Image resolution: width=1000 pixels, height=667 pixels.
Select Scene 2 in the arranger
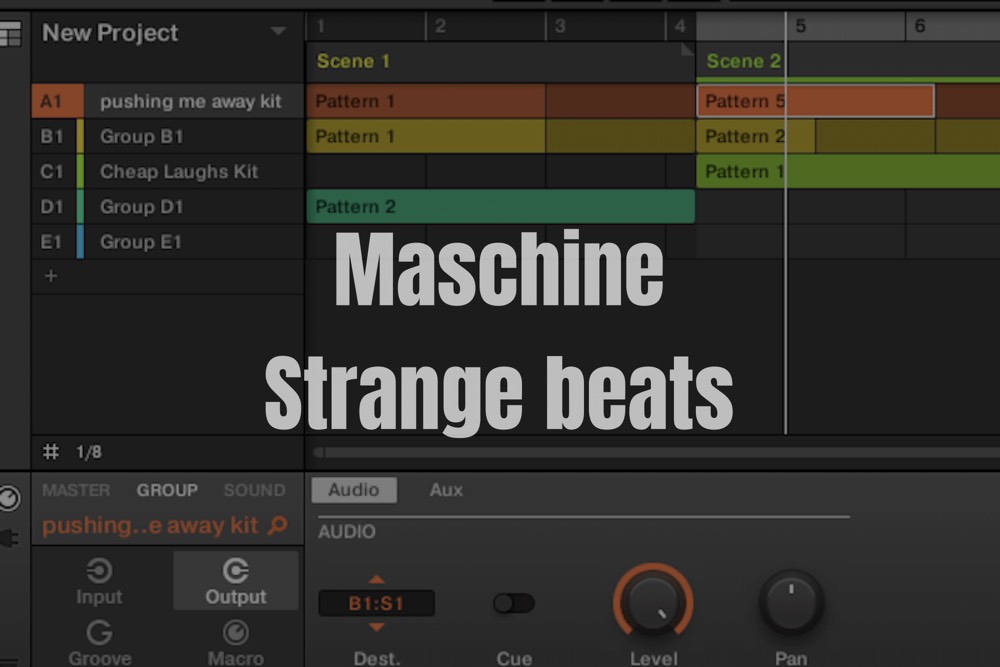(743, 61)
